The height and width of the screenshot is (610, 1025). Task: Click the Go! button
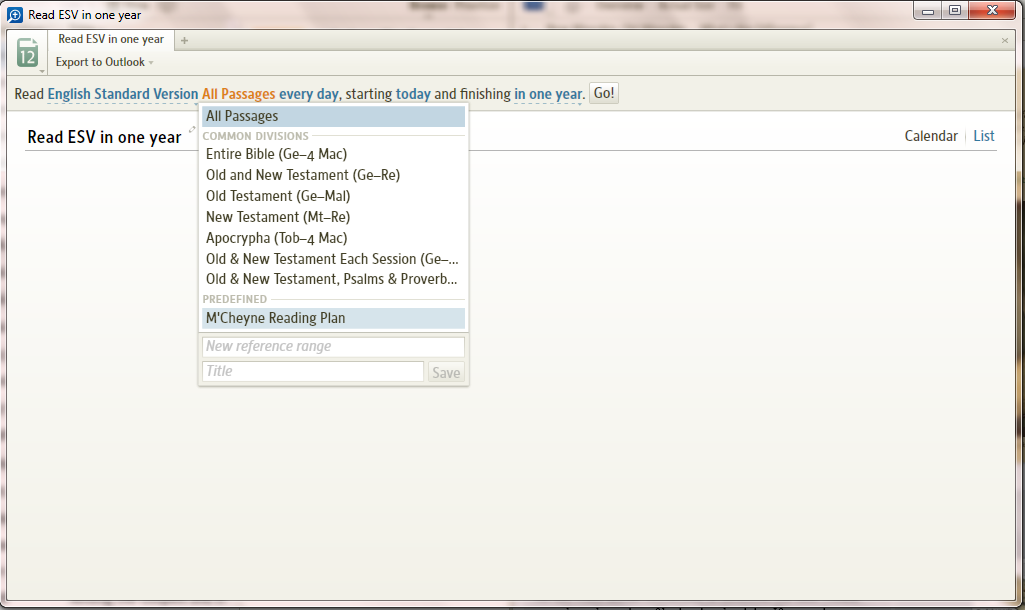click(x=604, y=93)
